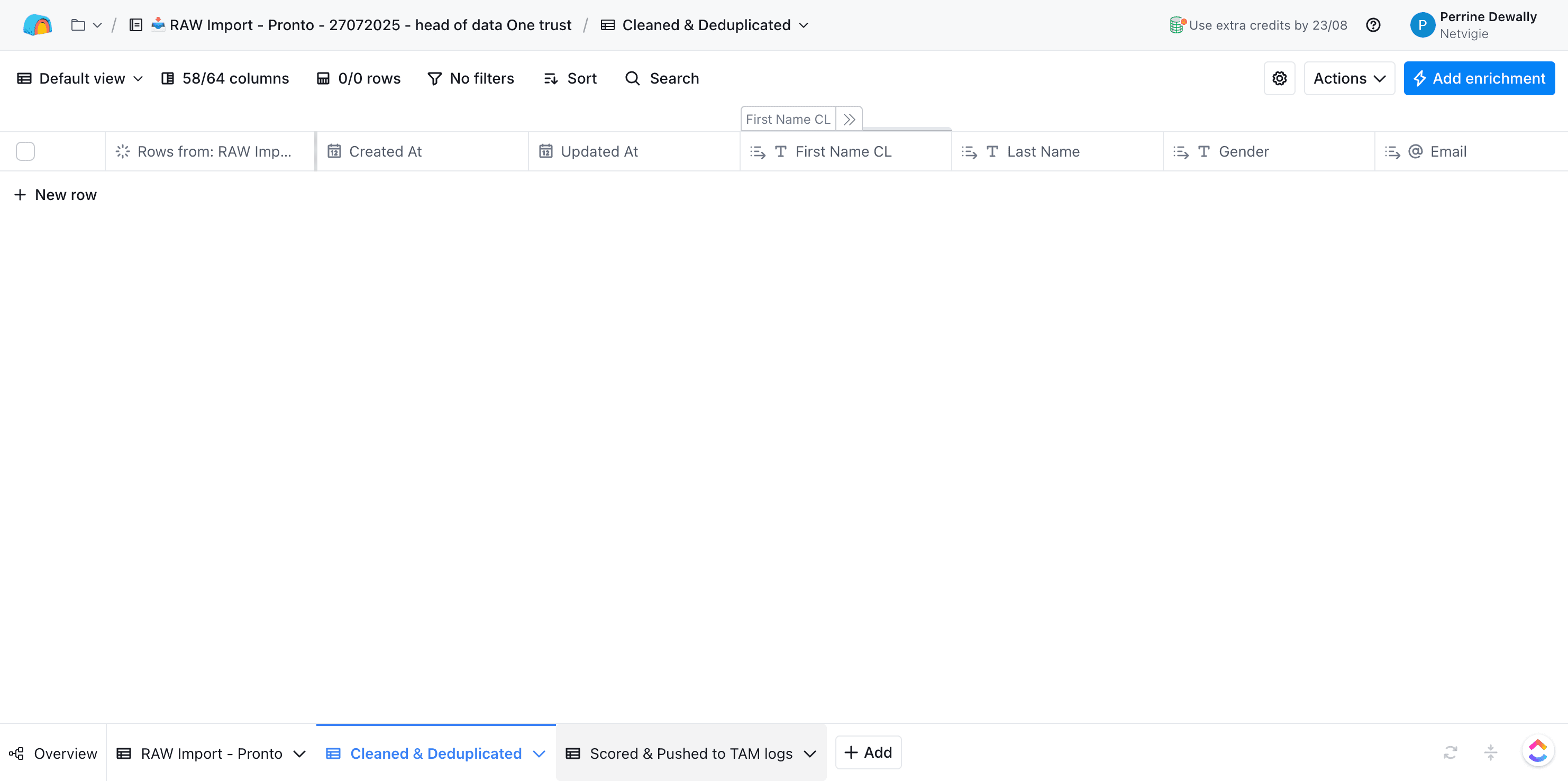This screenshot has height=781, width=1568.
Task: Click the filter funnel icon
Action: (x=435, y=78)
